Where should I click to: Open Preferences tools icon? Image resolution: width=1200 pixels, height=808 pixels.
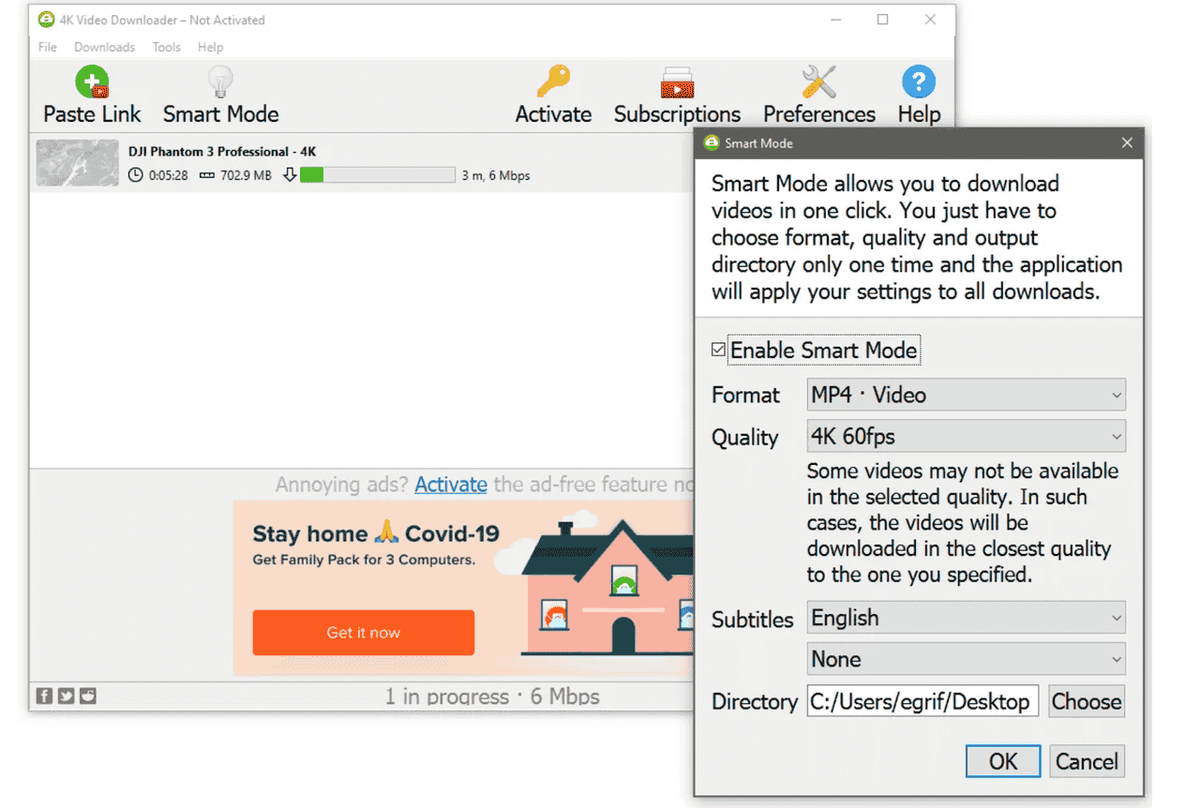[819, 81]
